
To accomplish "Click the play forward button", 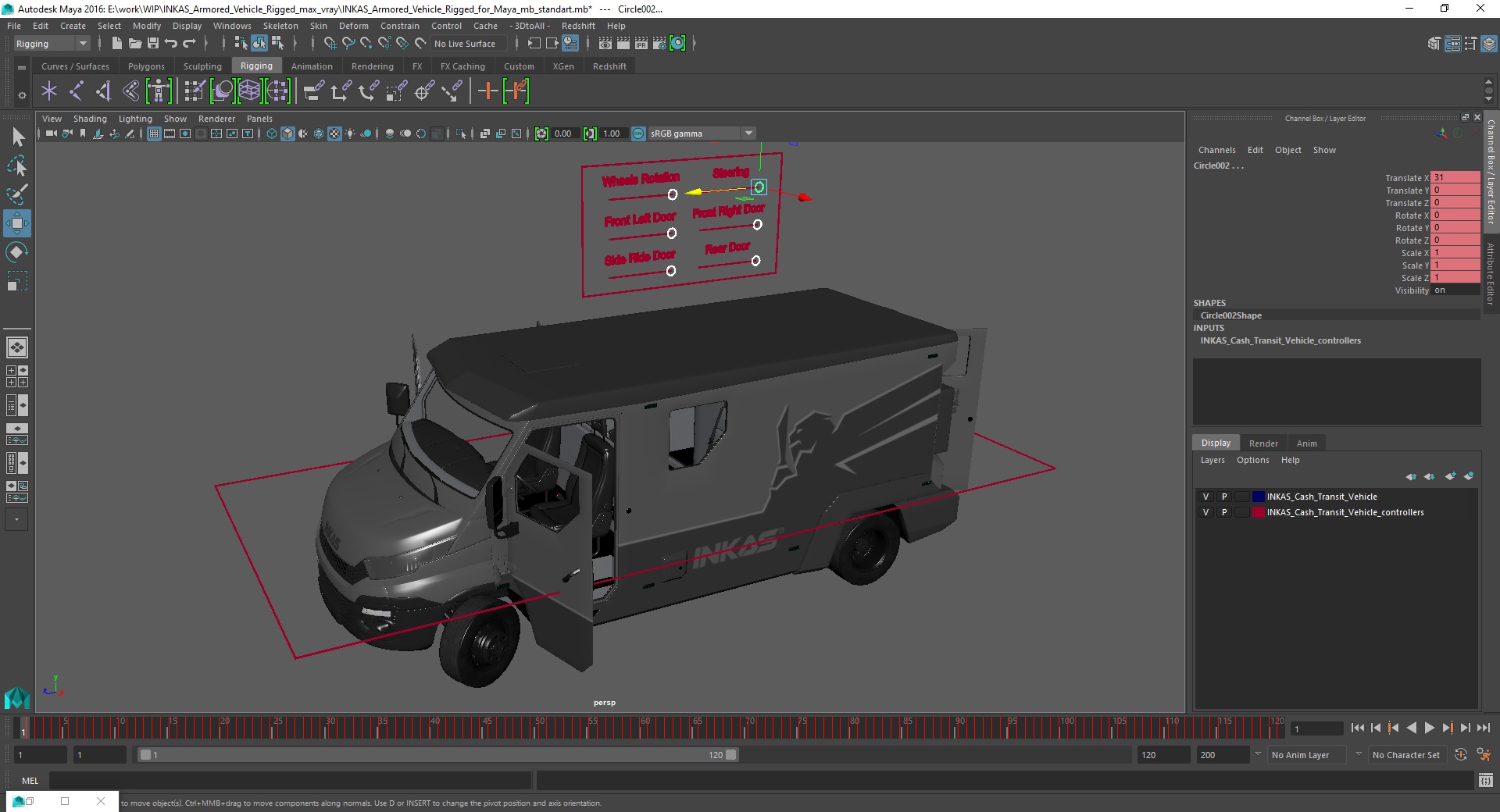I will click(x=1429, y=728).
